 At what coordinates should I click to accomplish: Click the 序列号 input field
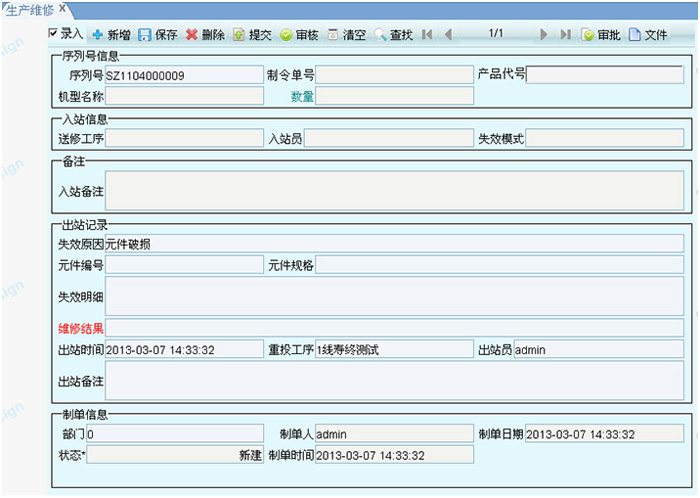pos(184,75)
